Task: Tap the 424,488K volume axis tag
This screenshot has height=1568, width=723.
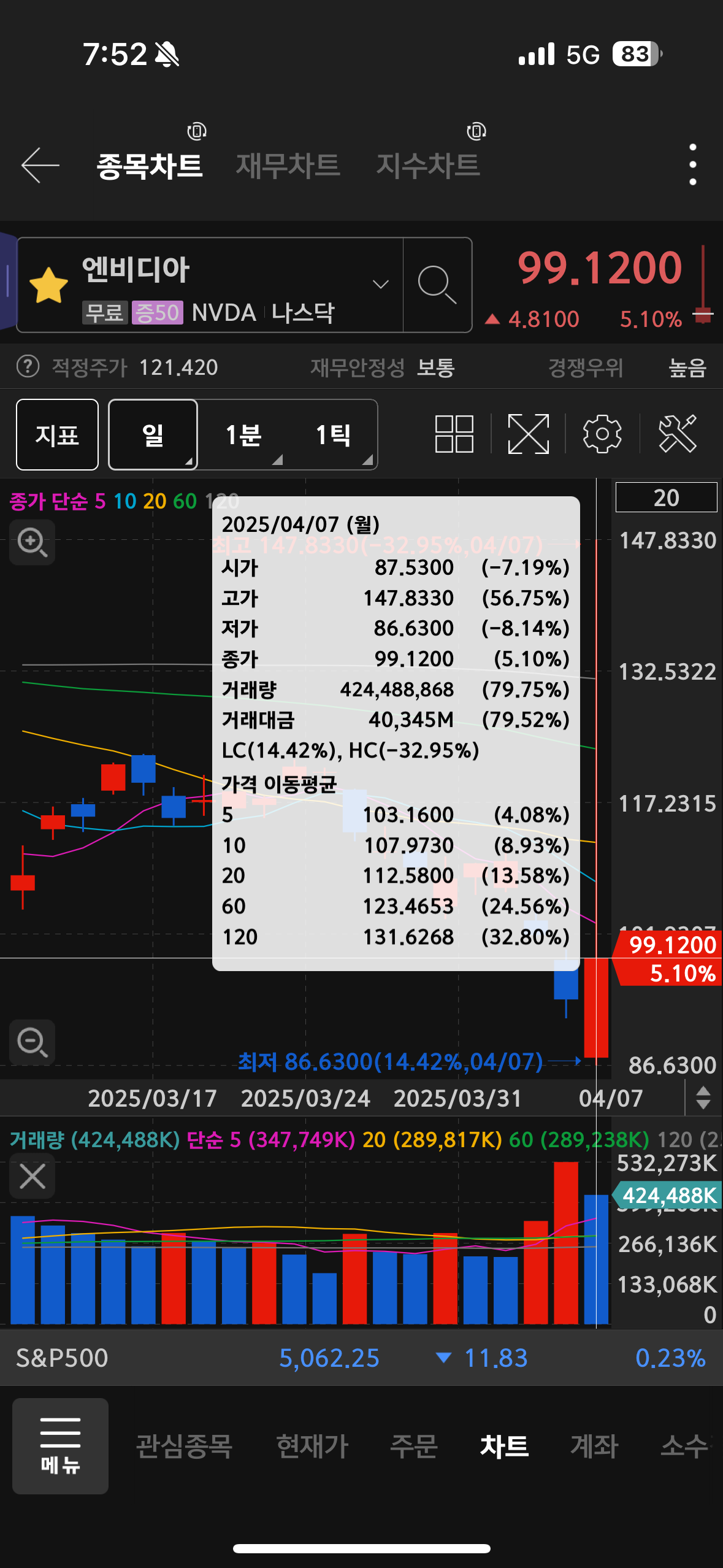Action: click(667, 1195)
